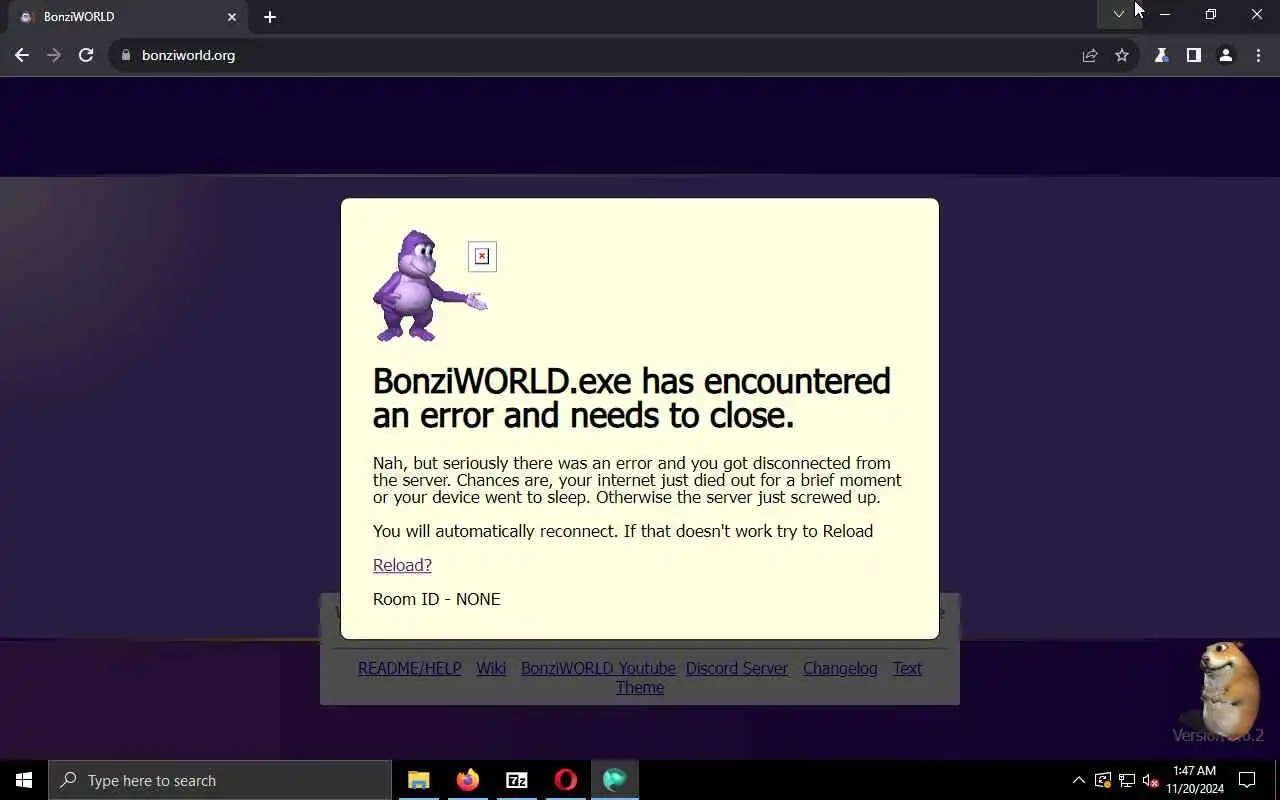The width and height of the screenshot is (1280, 800).
Task: Open File Explorer from the taskbar
Action: click(x=419, y=780)
